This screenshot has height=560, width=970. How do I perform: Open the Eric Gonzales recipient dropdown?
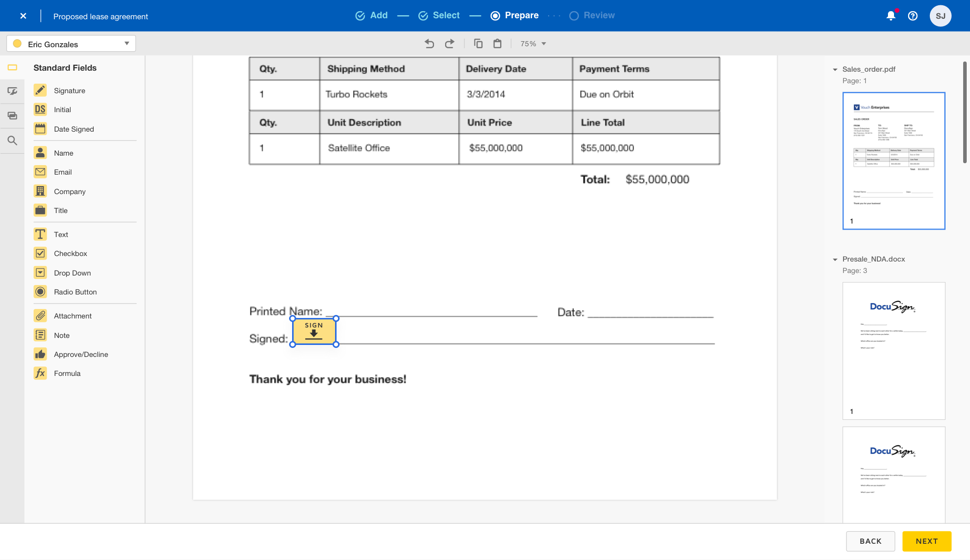(71, 43)
